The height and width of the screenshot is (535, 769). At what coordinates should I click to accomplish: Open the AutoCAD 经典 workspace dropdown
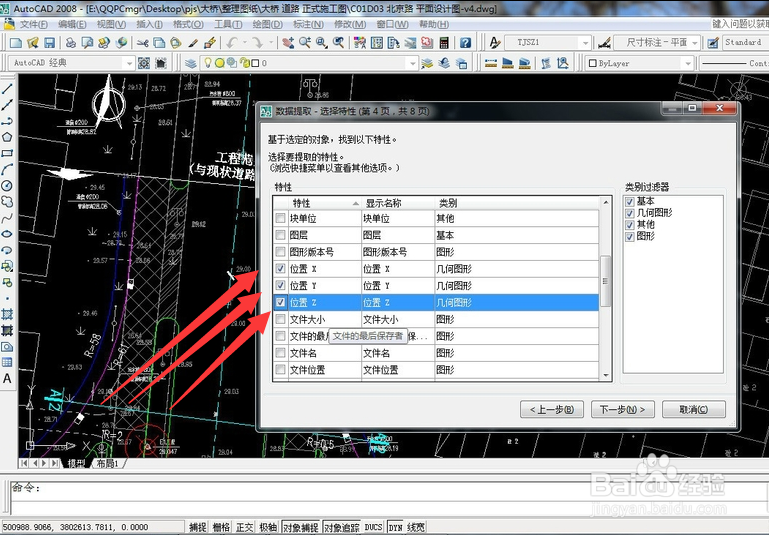(129, 63)
